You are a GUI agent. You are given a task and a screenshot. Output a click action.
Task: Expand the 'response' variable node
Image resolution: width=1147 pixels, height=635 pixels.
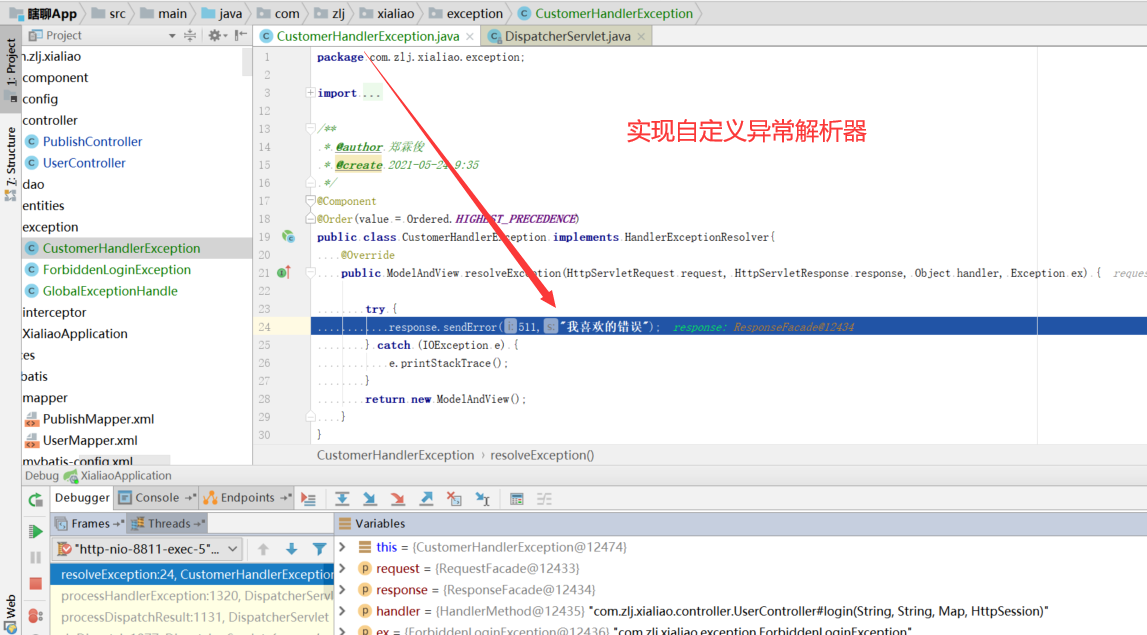pos(342,589)
